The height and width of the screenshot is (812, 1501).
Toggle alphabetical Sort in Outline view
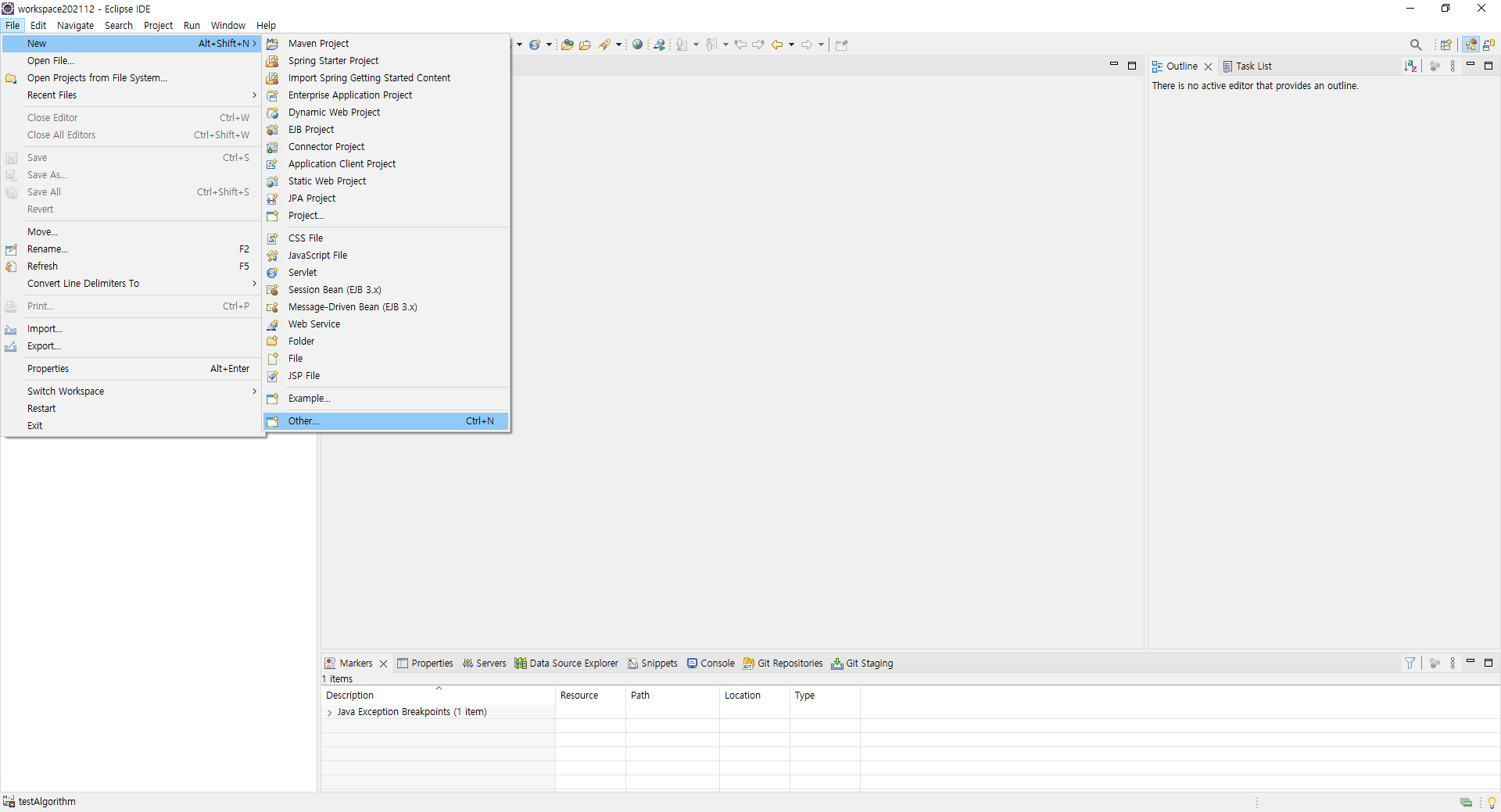coord(1410,66)
